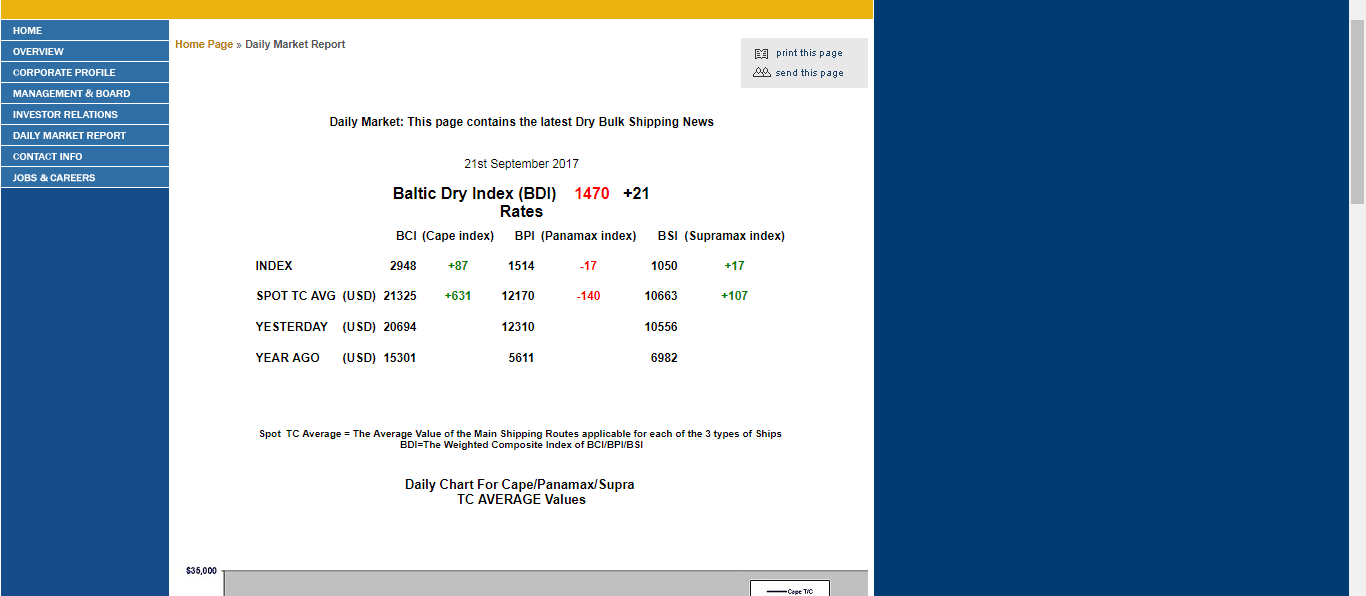This screenshot has width=1366, height=596.
Task: Click the BSI index value 1050
Action: [x=664, y=266]
